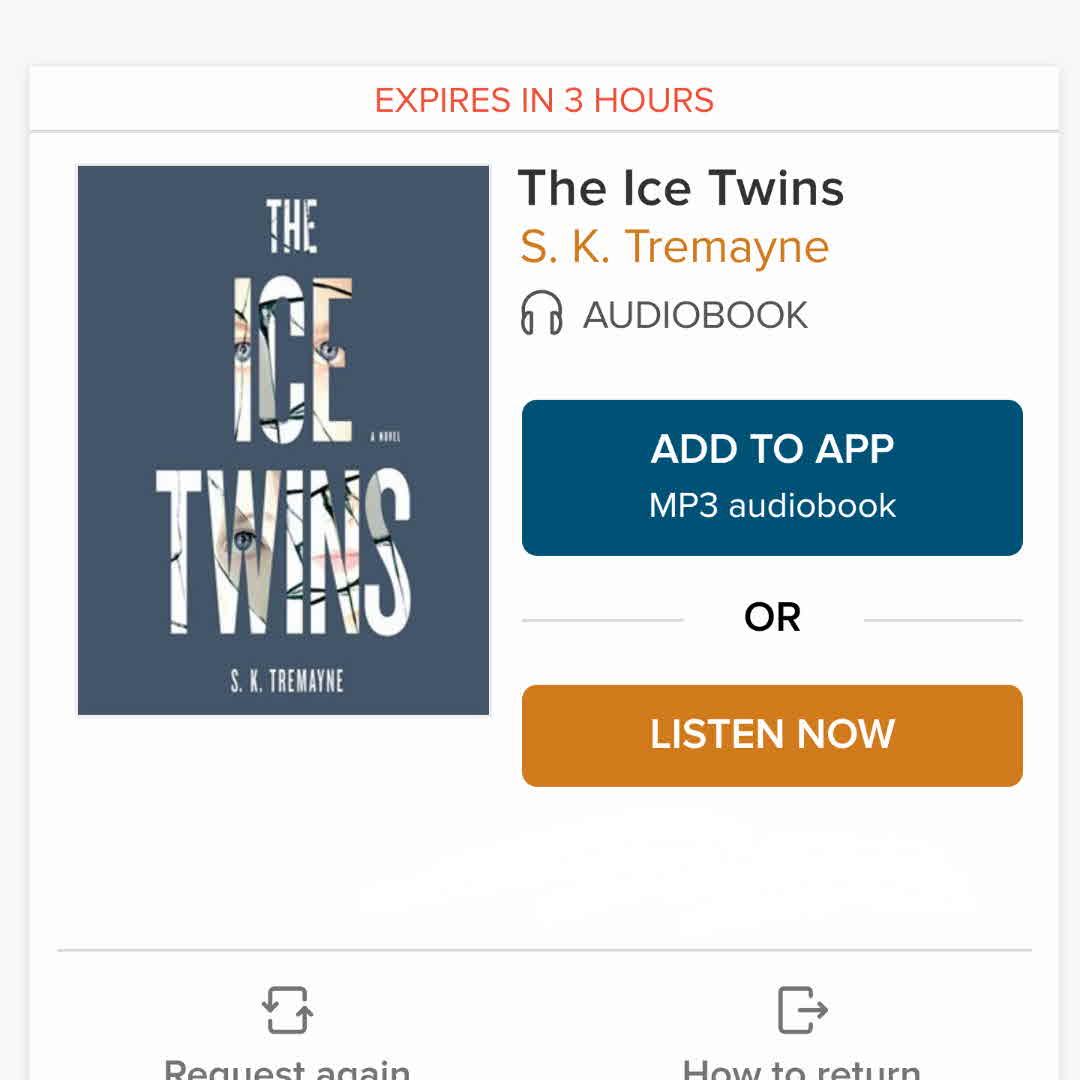
Task: Click the word TWINS on the cover art
Action: pyautogui.click(x=283, y=551)
